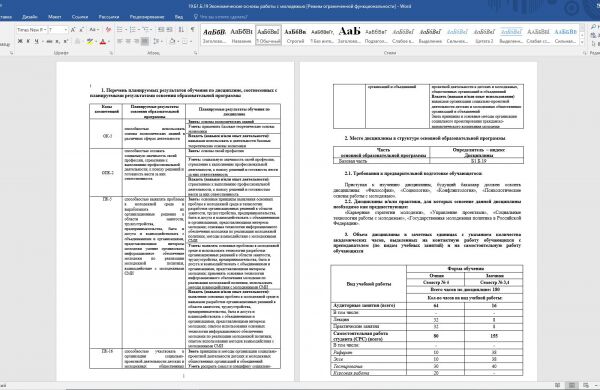Decrease font size with the shrink font icon
The image size is (600, 390).
[82, 29]
